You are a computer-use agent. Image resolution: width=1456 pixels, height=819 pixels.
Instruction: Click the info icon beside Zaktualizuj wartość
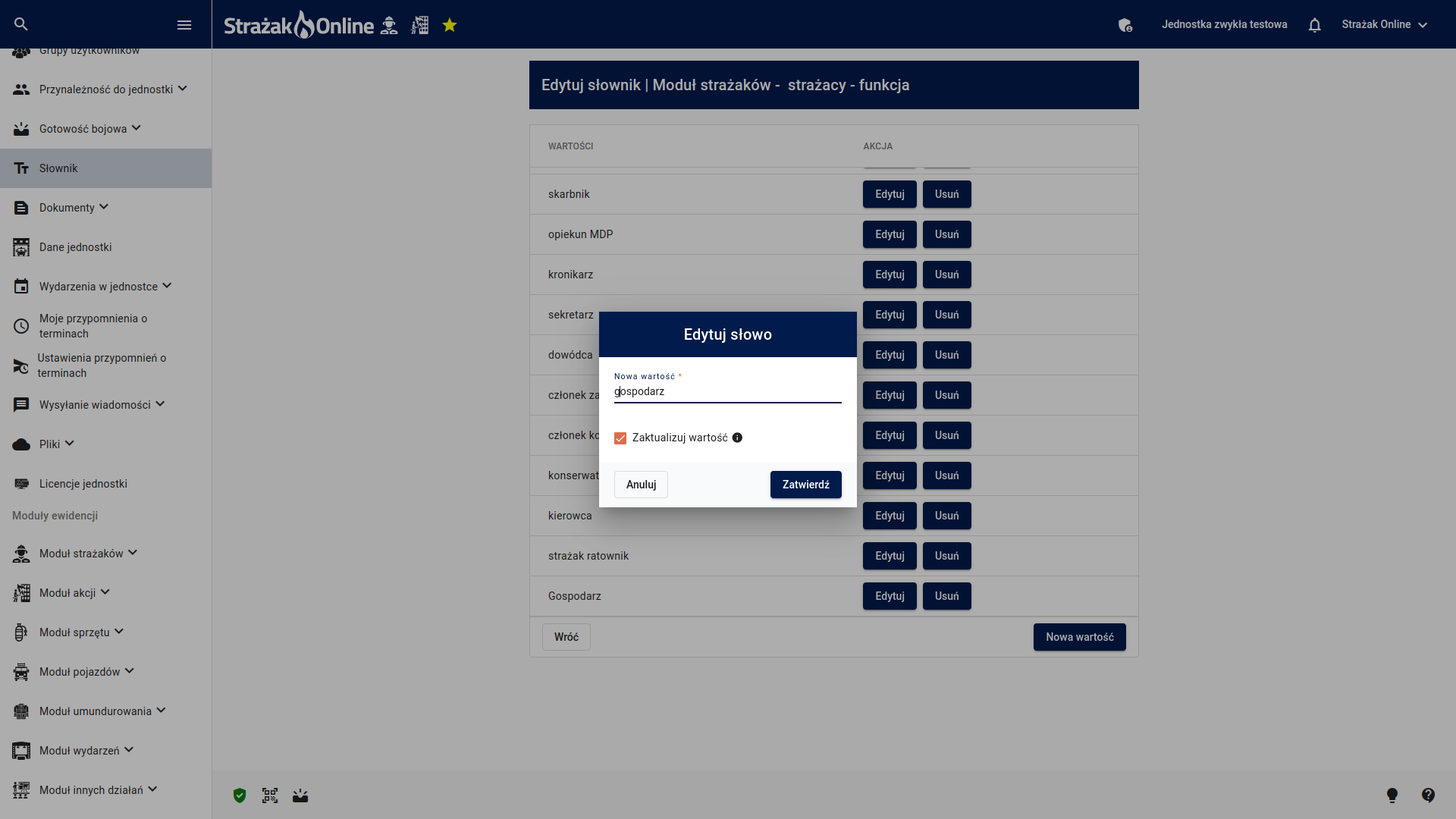coord(737,438)
